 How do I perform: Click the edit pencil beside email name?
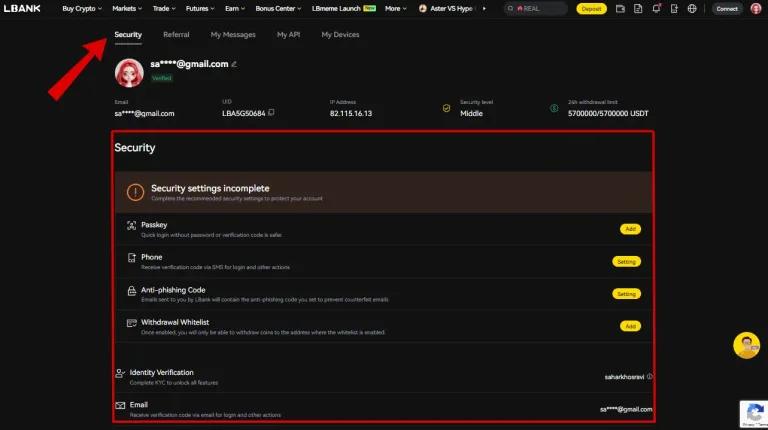234,64
